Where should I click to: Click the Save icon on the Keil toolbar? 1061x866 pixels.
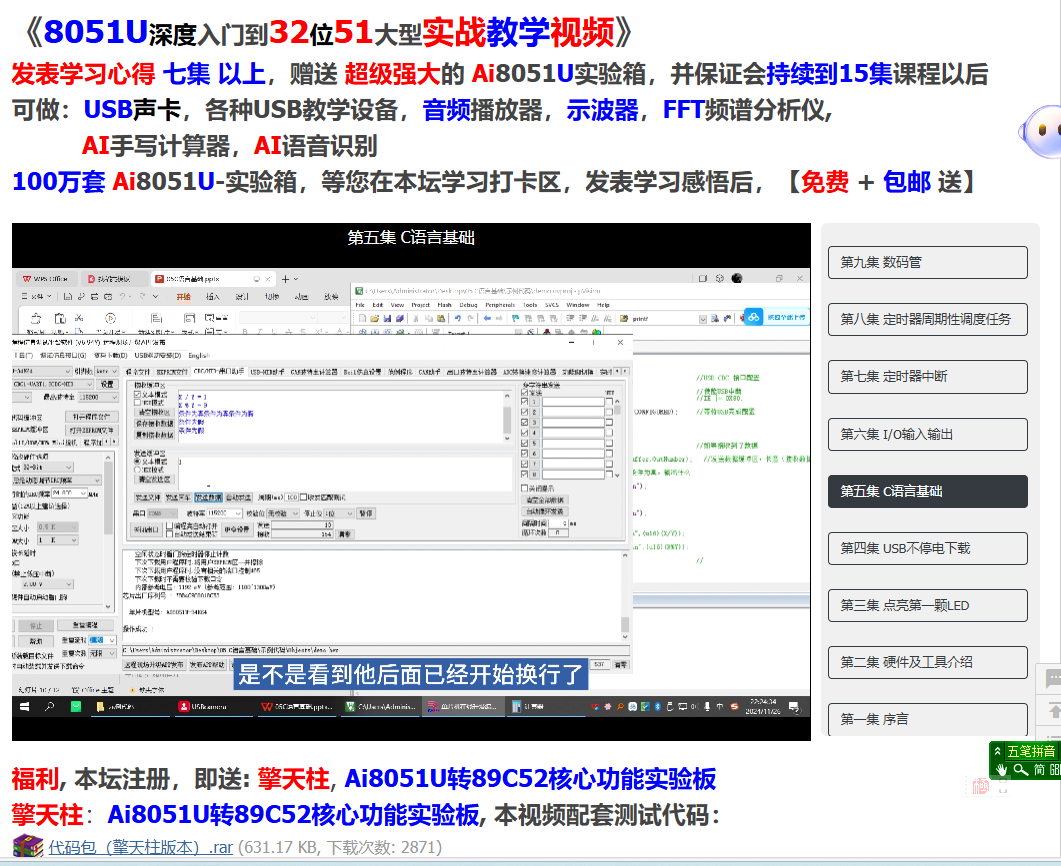tap(387, 319)
